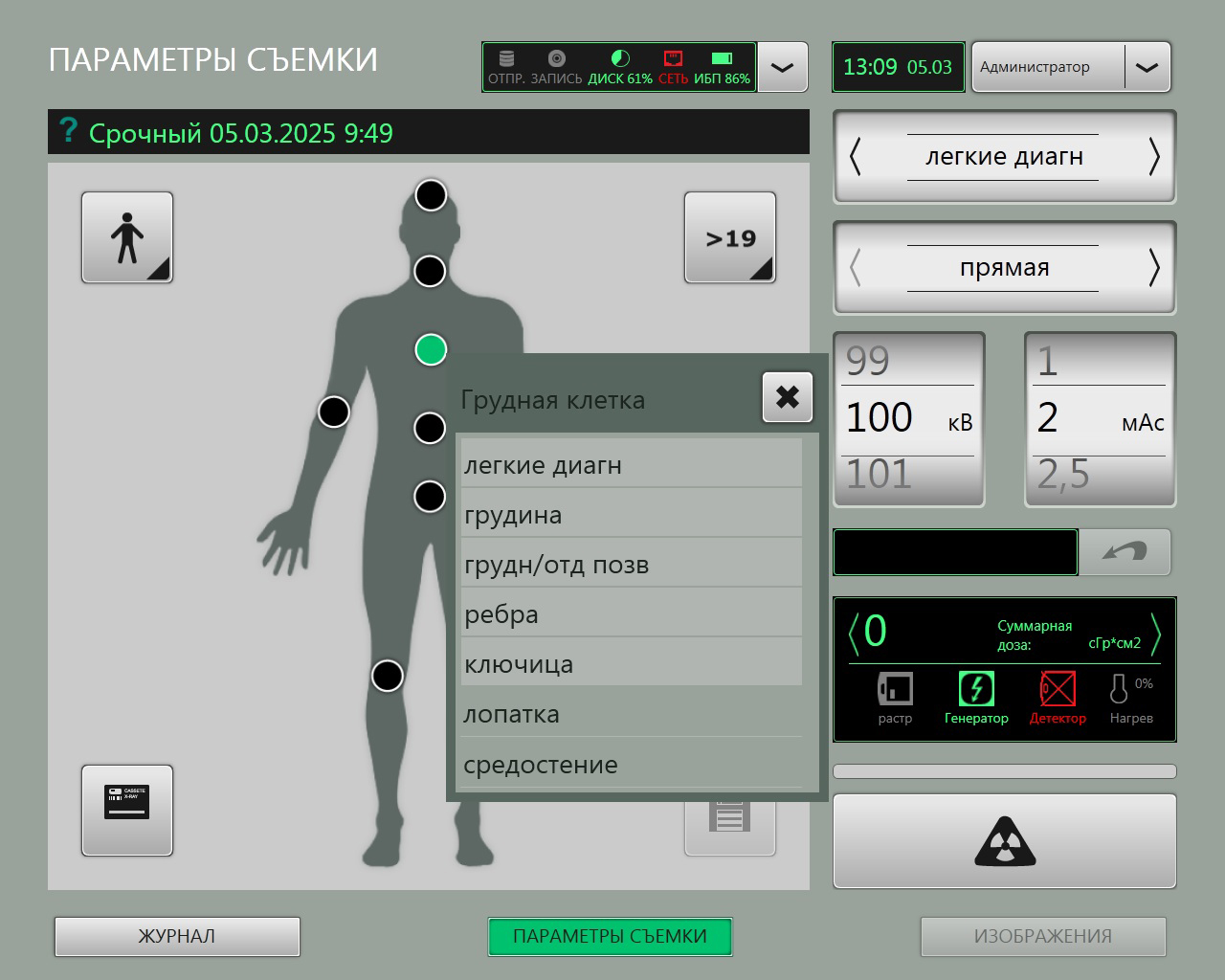Open the >19 age group selector
The image size is (1225, 980).
730,237
